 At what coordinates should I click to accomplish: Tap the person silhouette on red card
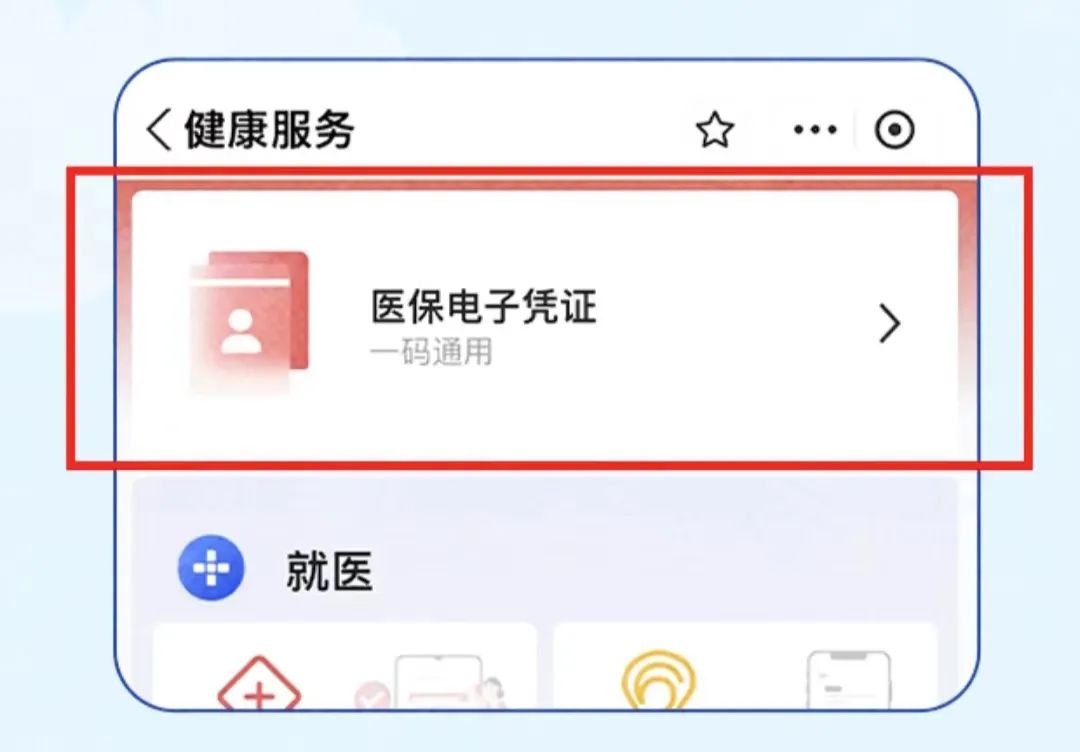[x=240, y=332]
